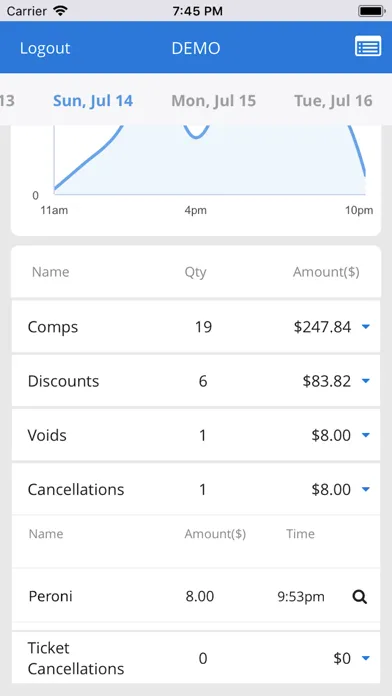Select the Sun, Jul 14 date tab

click(x=93, y=101)
